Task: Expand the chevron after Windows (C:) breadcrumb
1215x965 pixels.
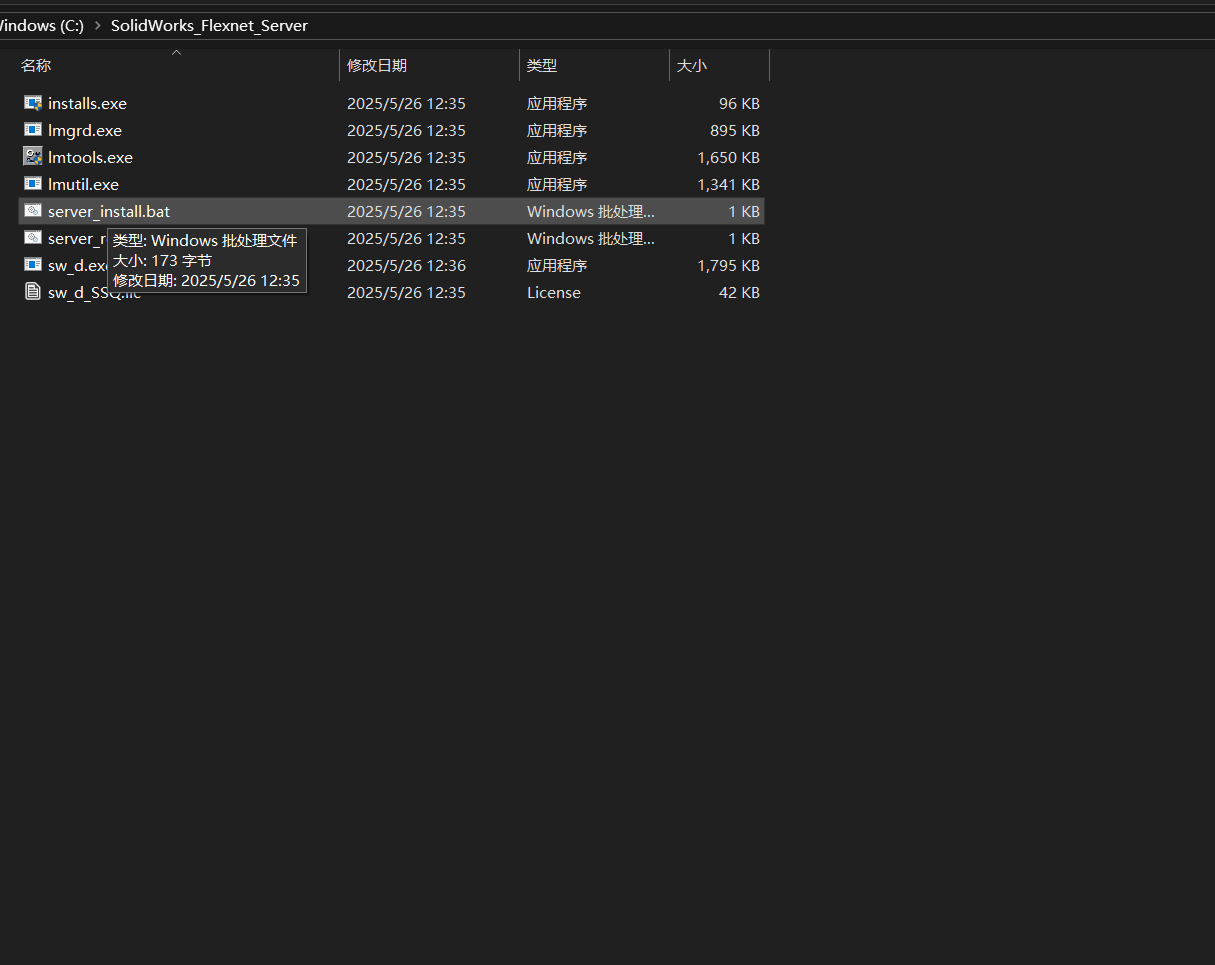Action: point(98,26)
